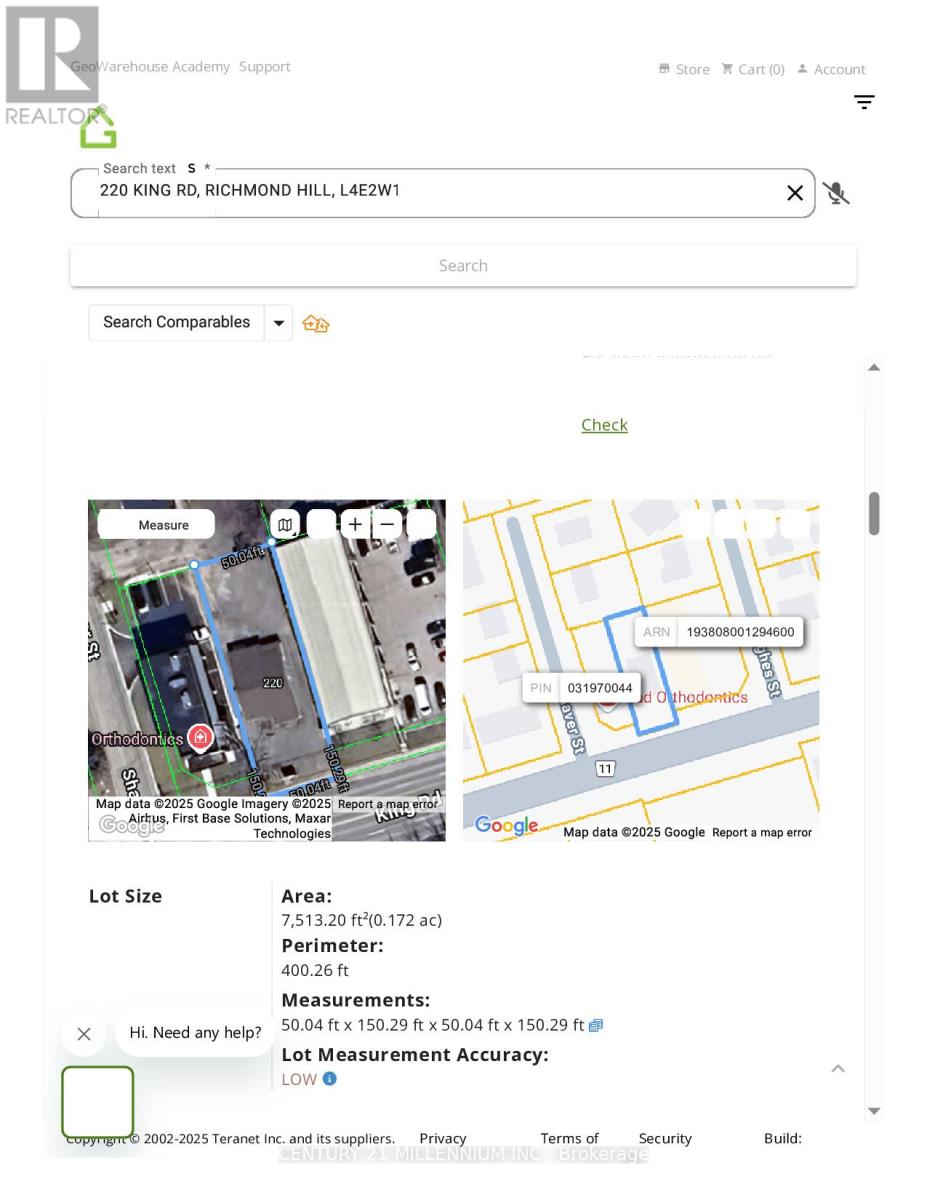The width and height of the screenshot is (927, 1200).
Task: Click the info icon beside LOW accuracy
Action: pos(329,1079)
